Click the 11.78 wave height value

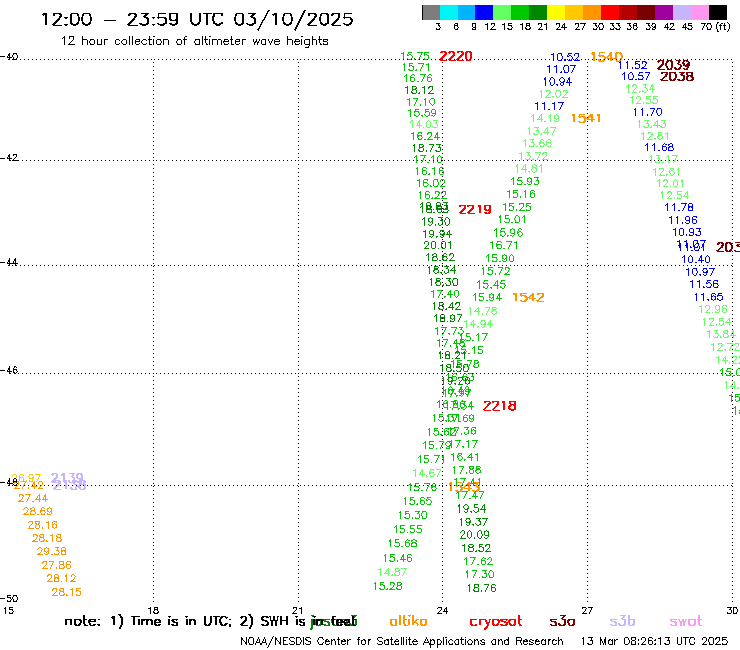679,207
